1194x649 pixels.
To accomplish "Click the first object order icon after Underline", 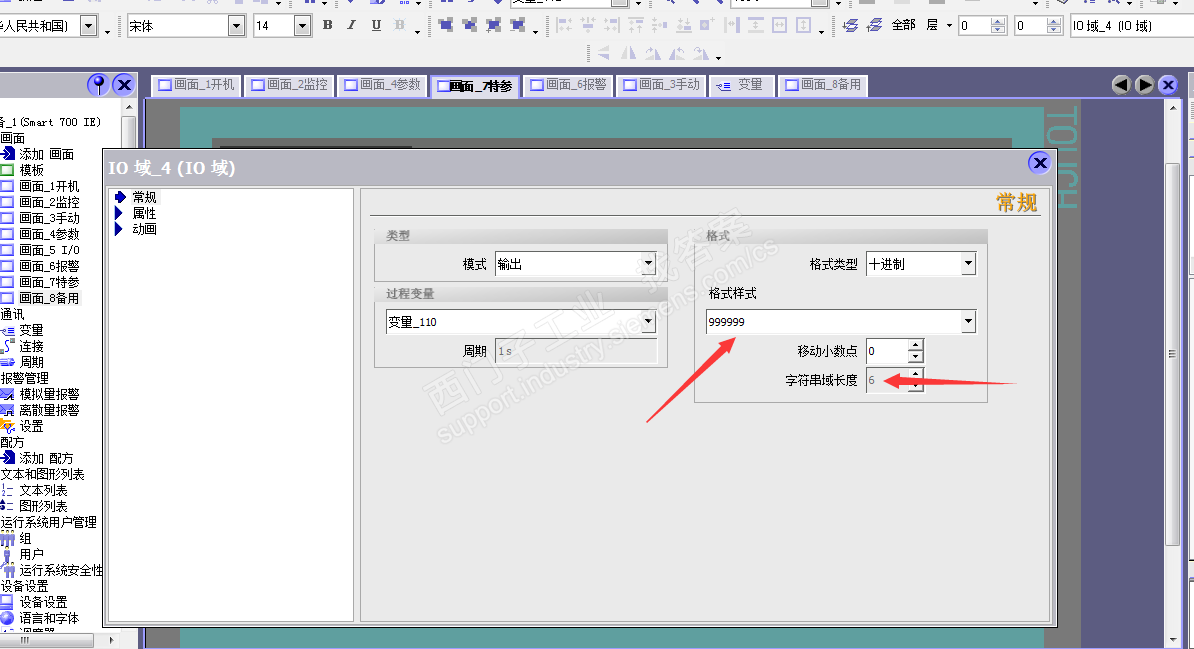I will click(x=446, y=25).
